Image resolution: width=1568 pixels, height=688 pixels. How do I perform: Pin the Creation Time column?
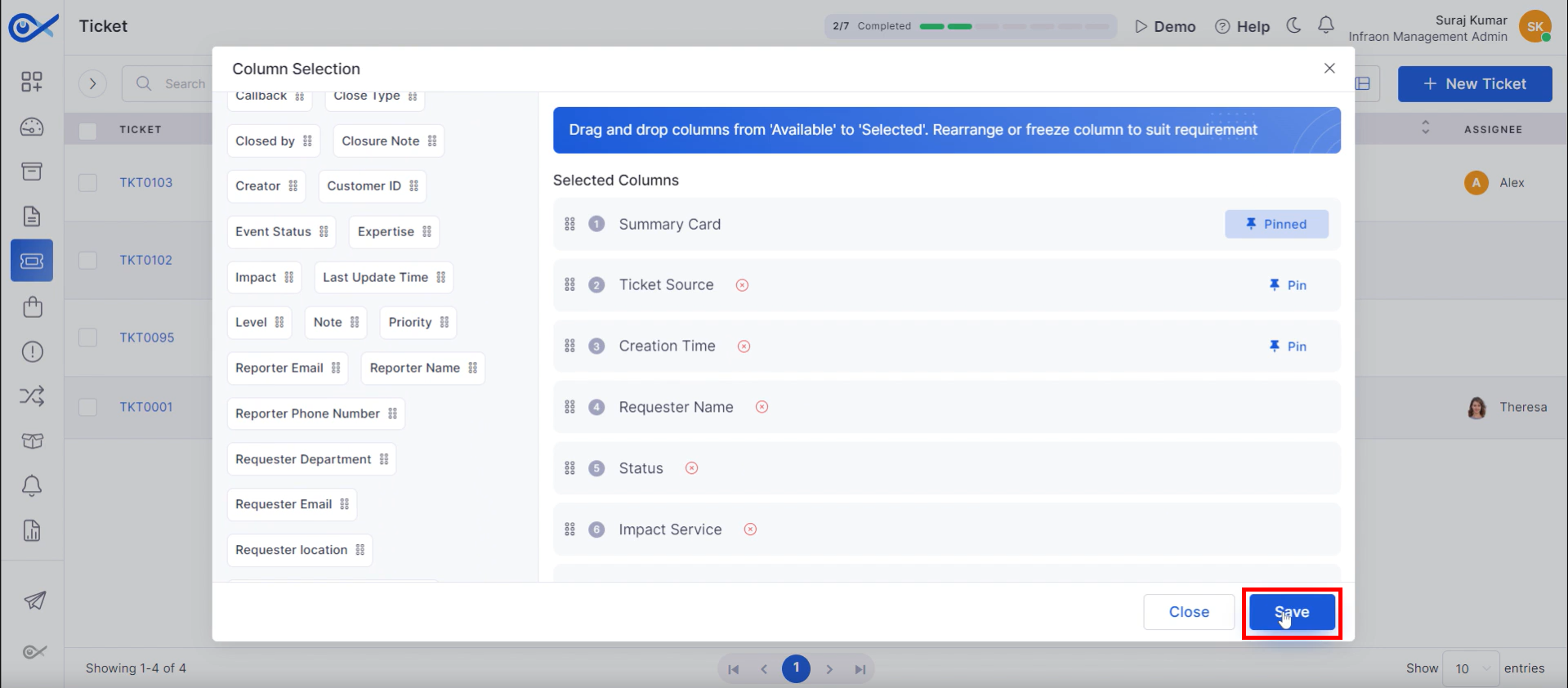tap(1288, 346)
